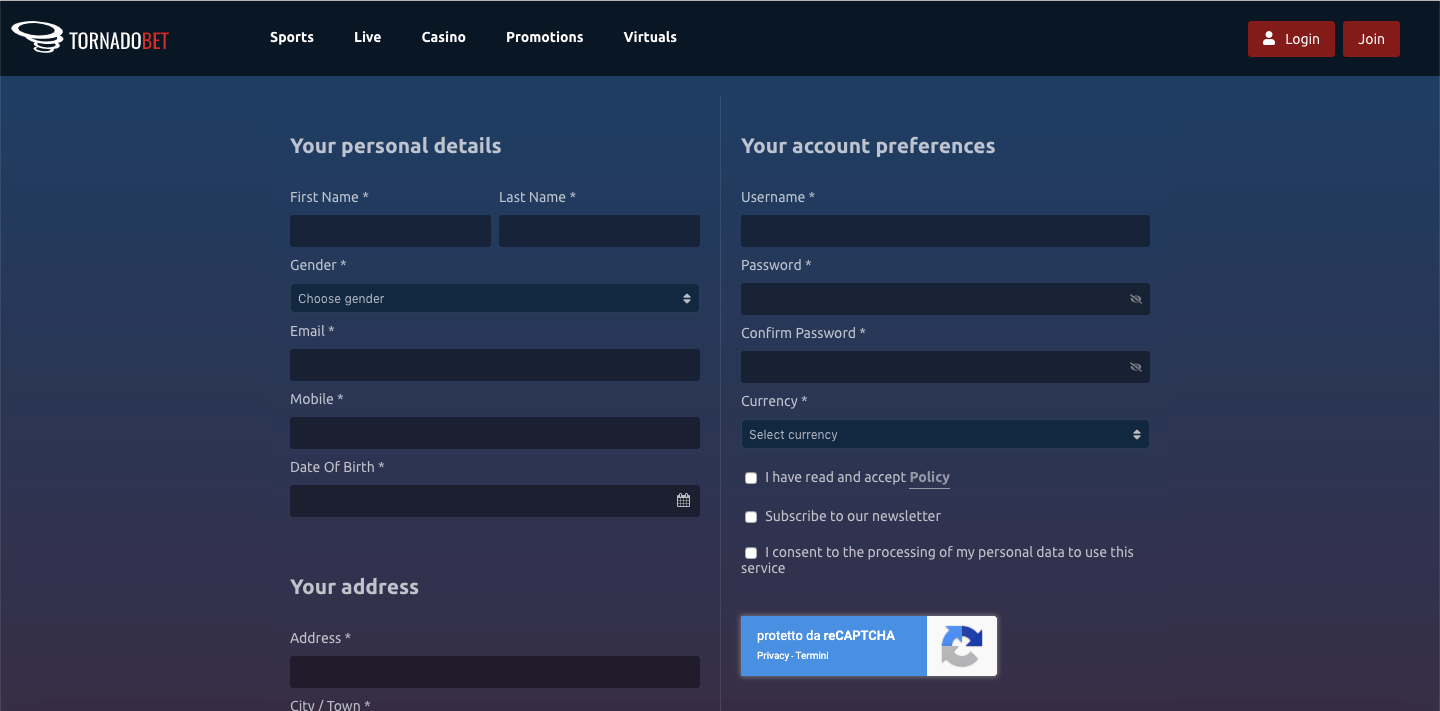Check the personal data consent box

[751, 553]
